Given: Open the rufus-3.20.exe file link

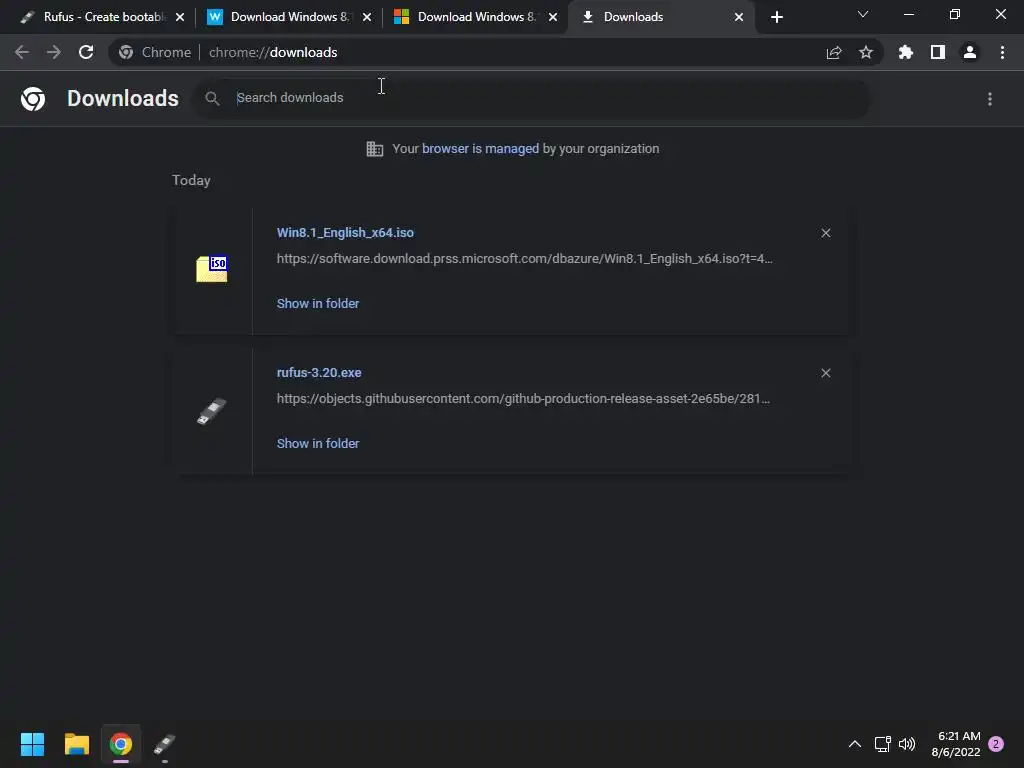Looking at the screenshot, I should point(319,373).
